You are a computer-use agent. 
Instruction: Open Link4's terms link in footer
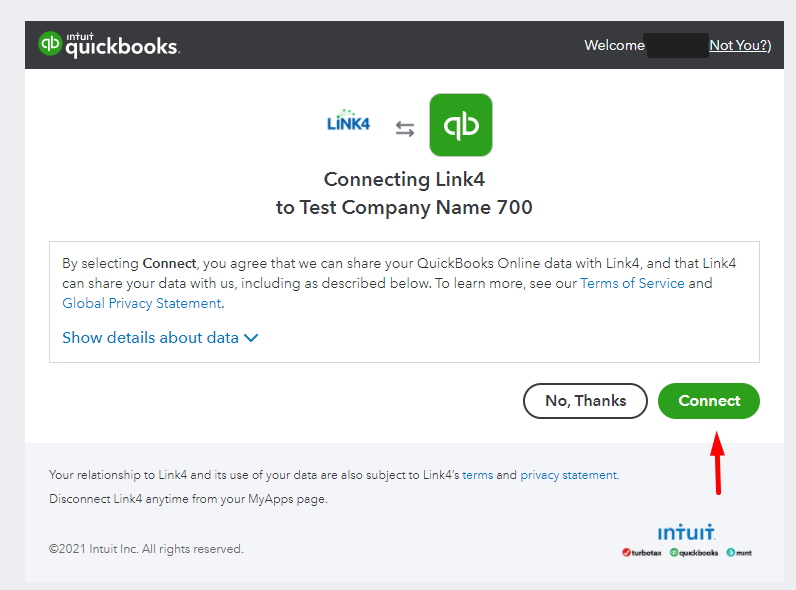478,475
